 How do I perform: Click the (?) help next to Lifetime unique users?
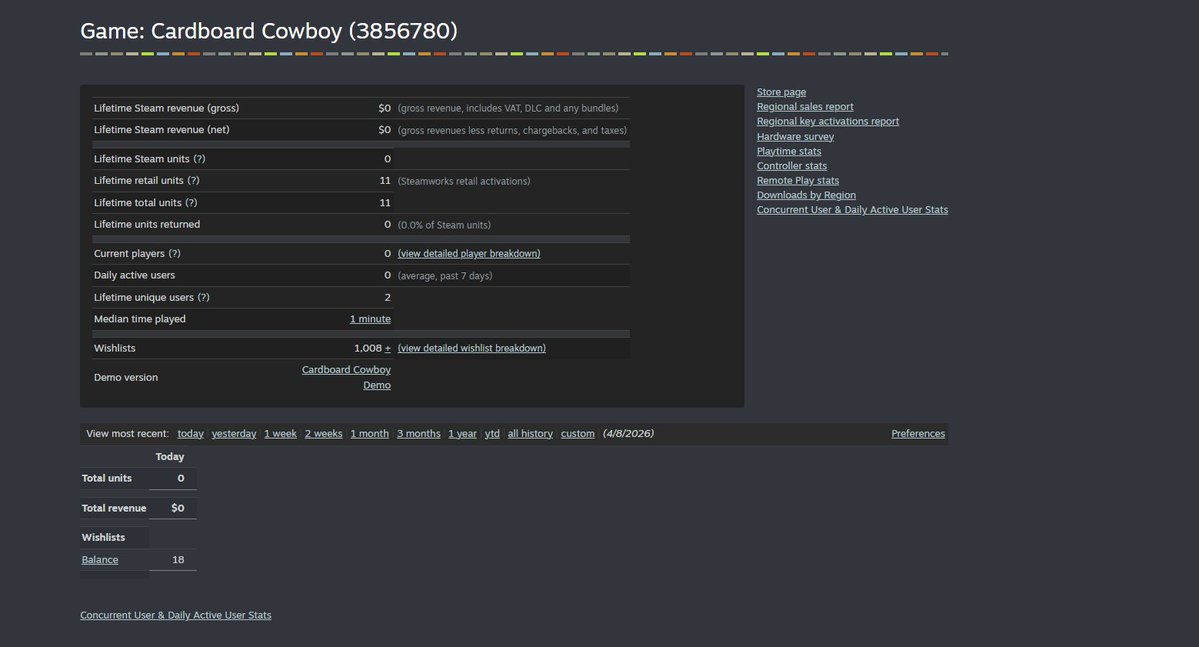click(x=203, y=297)
